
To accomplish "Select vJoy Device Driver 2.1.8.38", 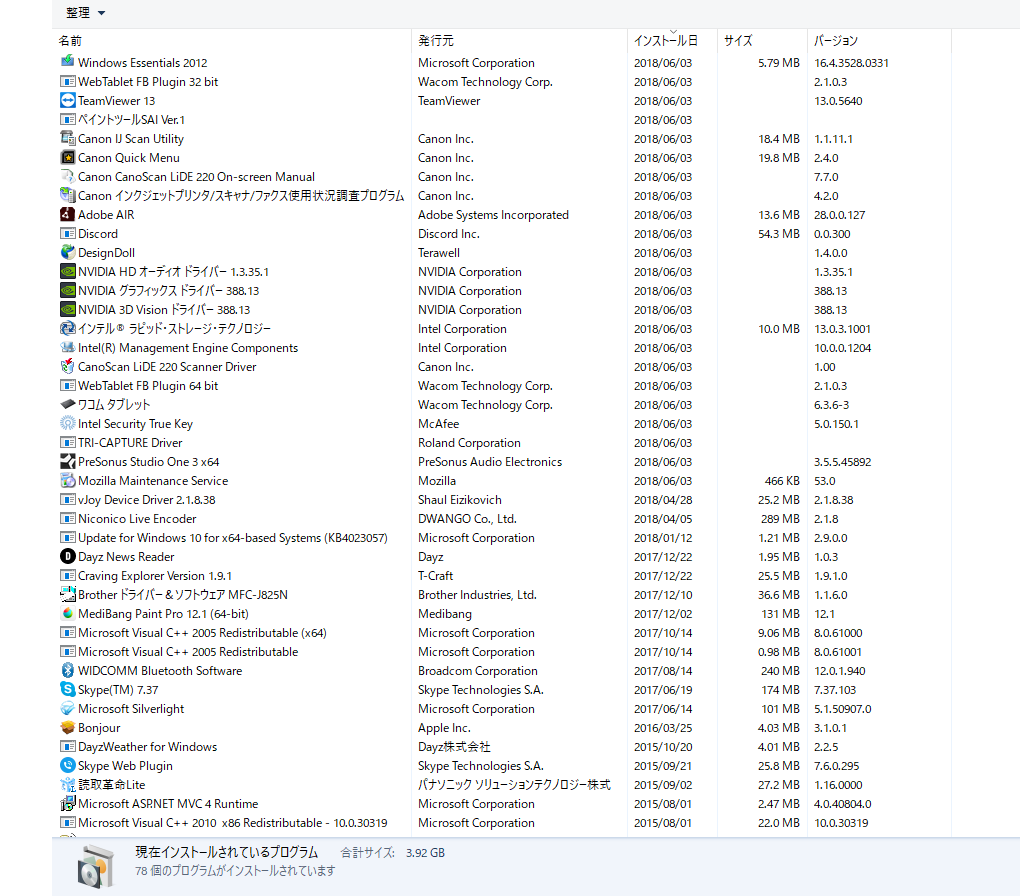I will click(x=146, y=499).
